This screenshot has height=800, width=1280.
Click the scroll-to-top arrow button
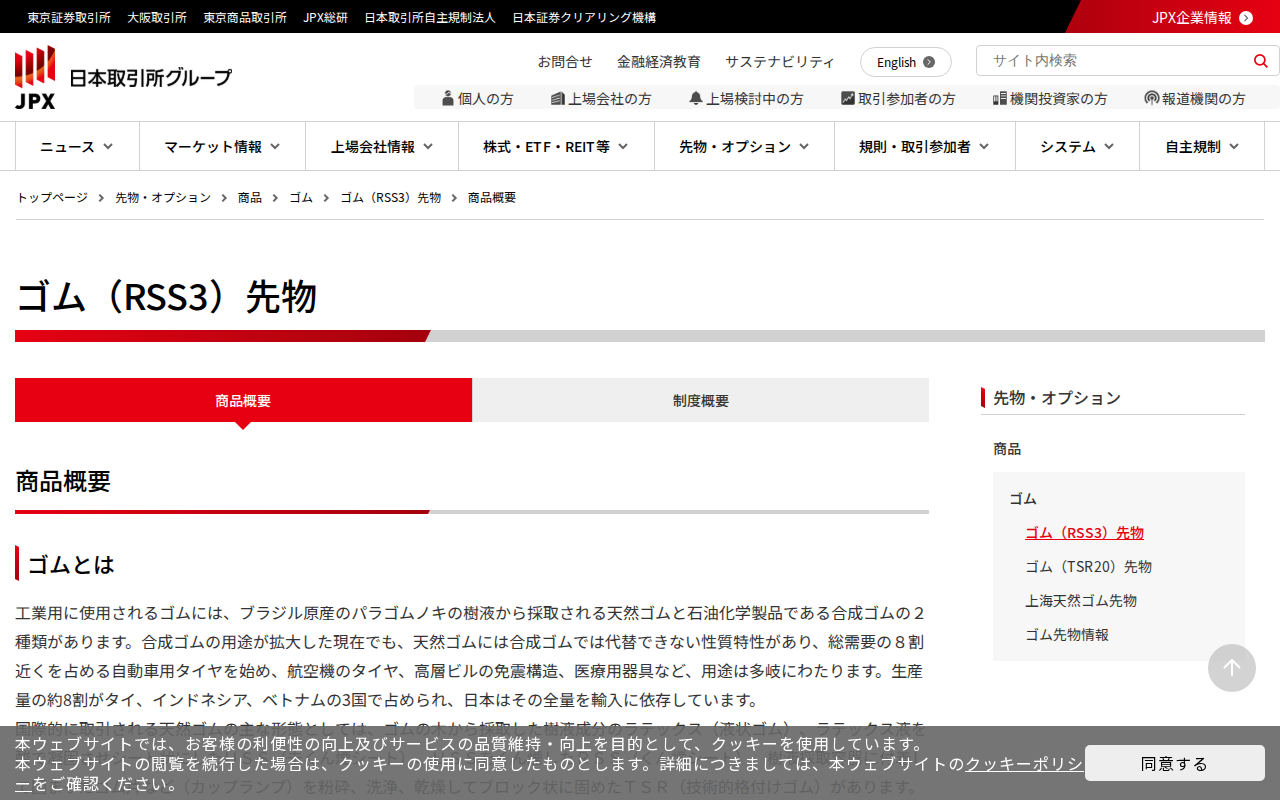tap(1232, 668)
